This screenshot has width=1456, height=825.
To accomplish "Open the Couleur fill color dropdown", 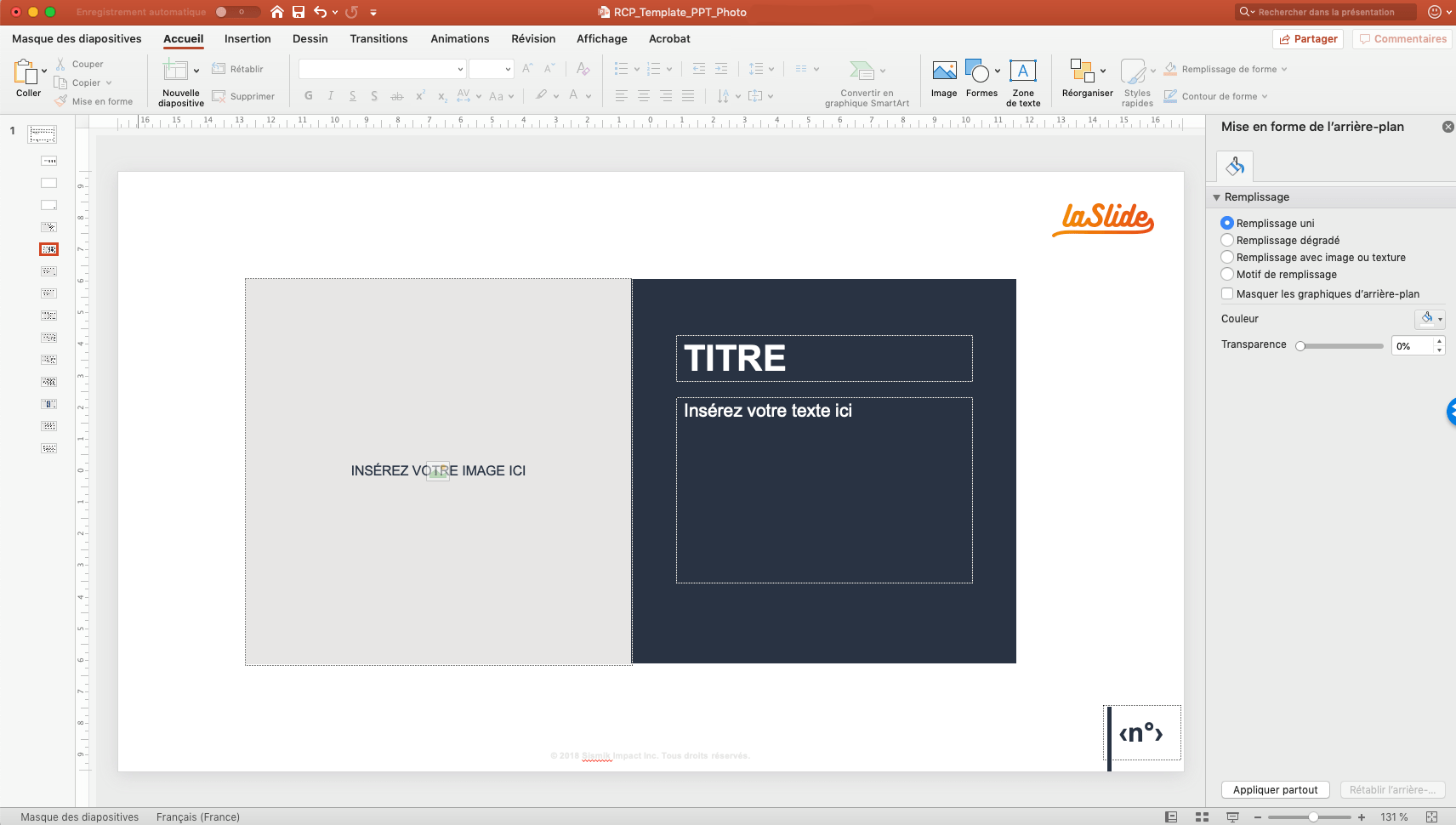I will pyautogui.click(x=1430, y=319).
